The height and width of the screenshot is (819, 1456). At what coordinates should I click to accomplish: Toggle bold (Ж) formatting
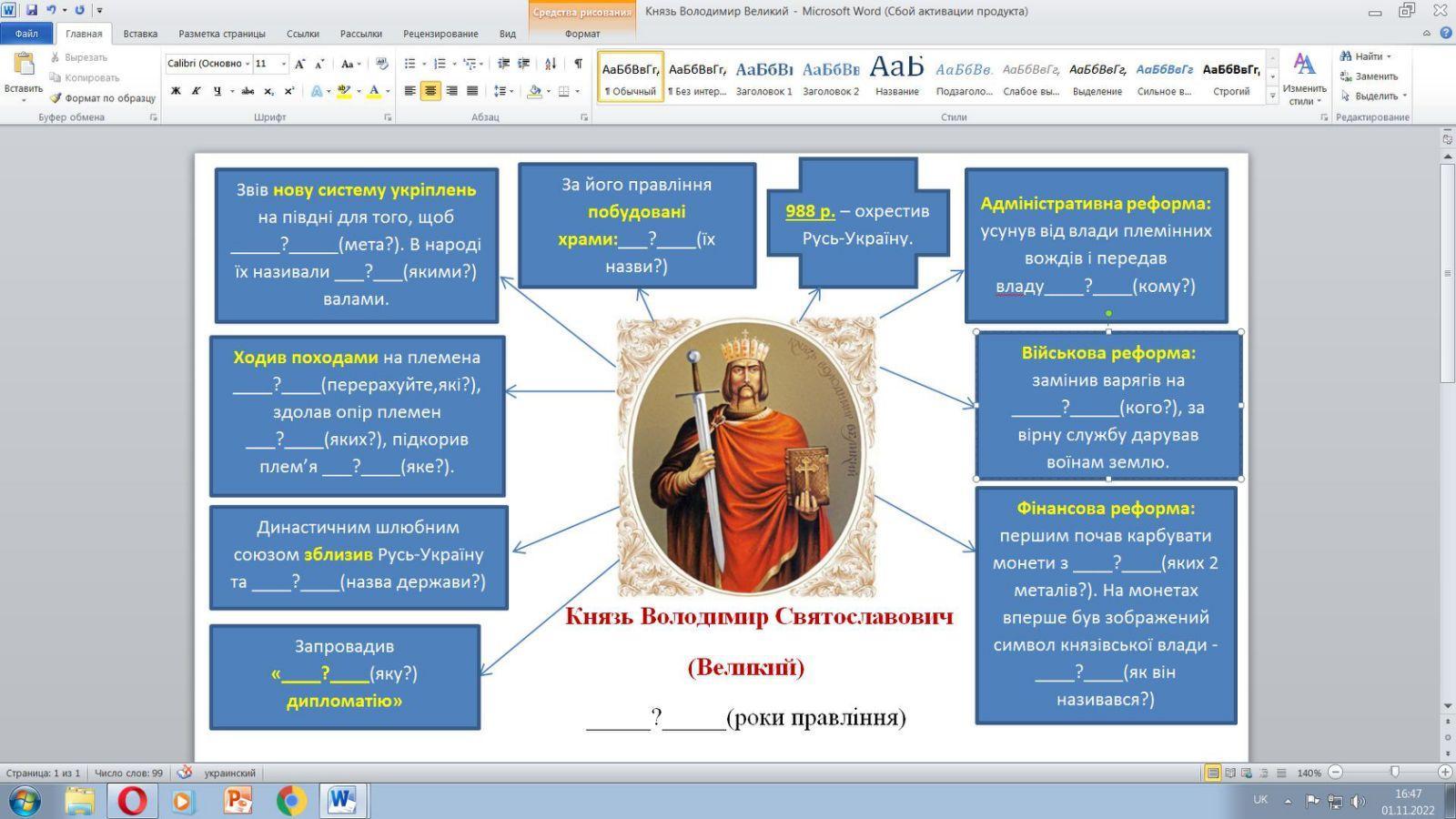tap(176, 91)
